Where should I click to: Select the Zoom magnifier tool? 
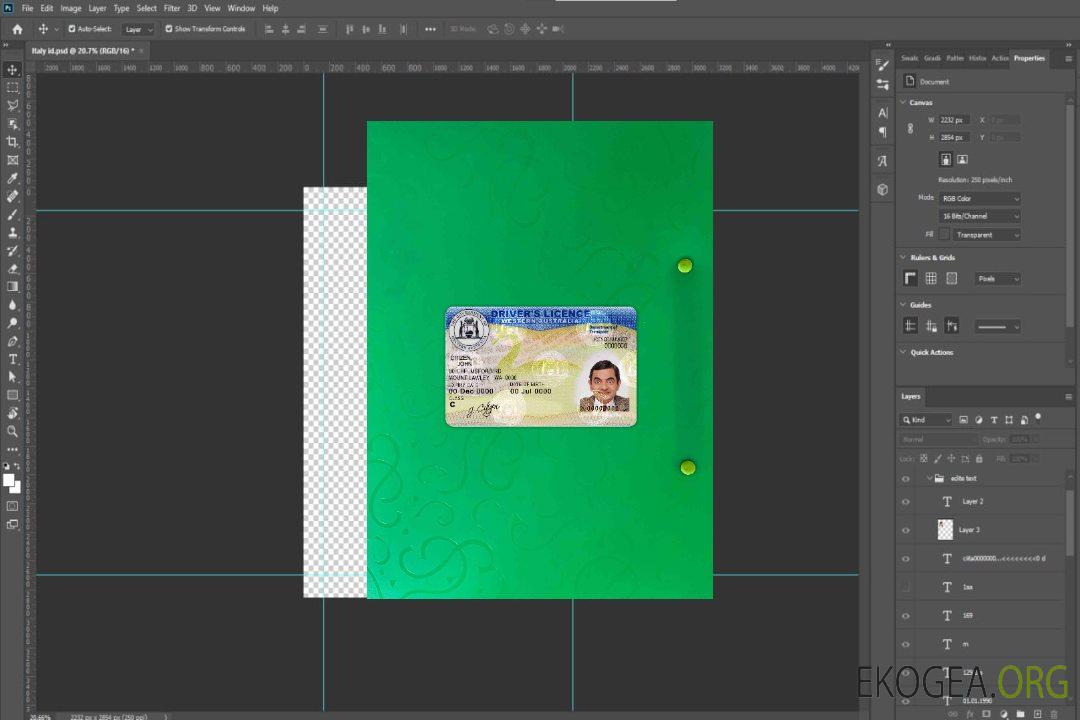tap(12, 431)
